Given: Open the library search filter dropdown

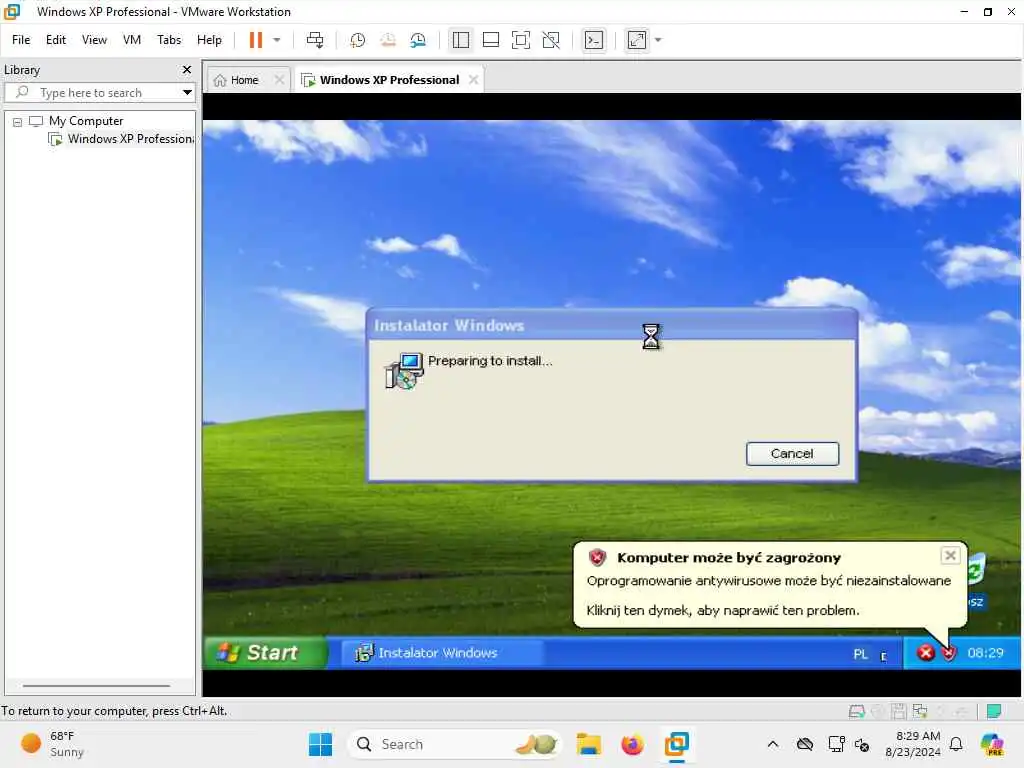Looking at the screenshot, I should (187, 93).
